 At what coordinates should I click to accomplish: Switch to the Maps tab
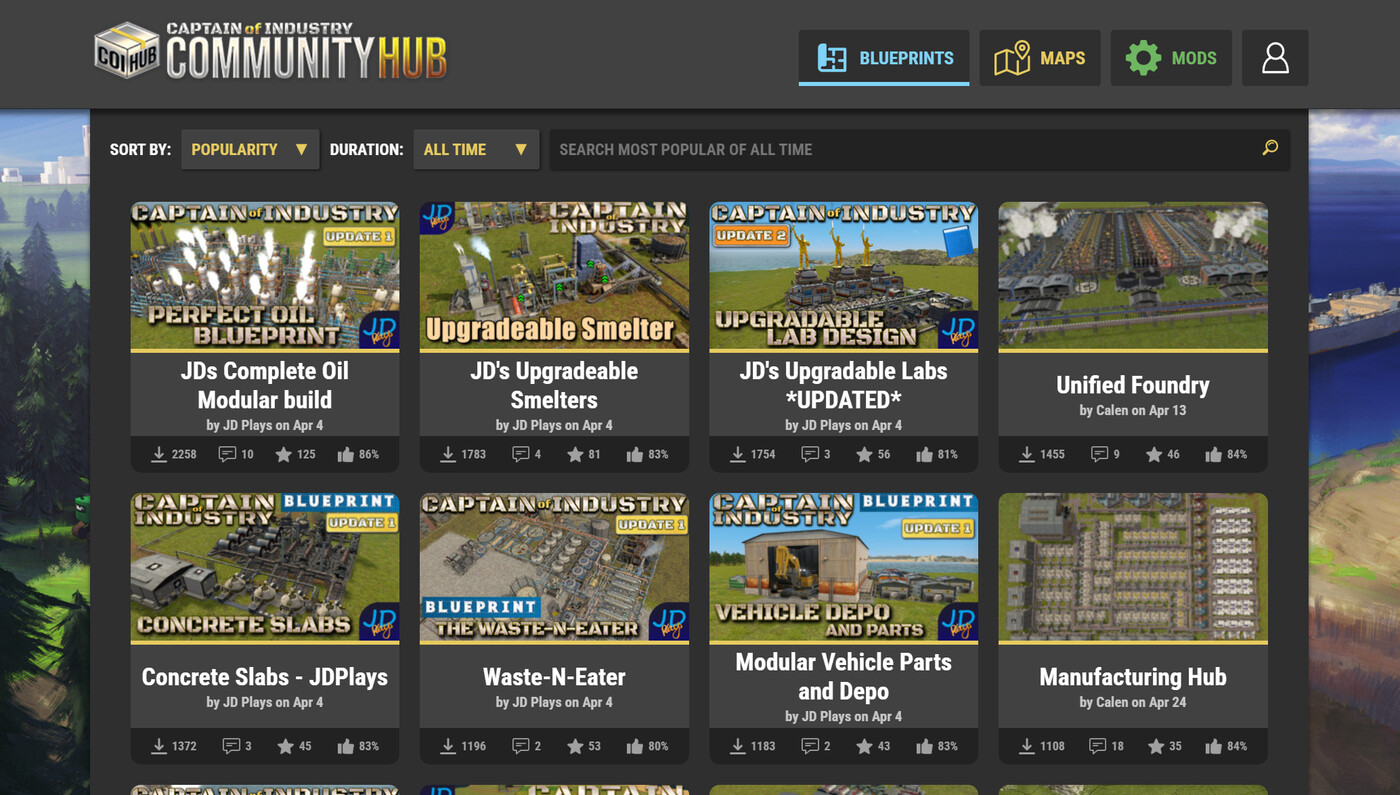point(1040,57)
